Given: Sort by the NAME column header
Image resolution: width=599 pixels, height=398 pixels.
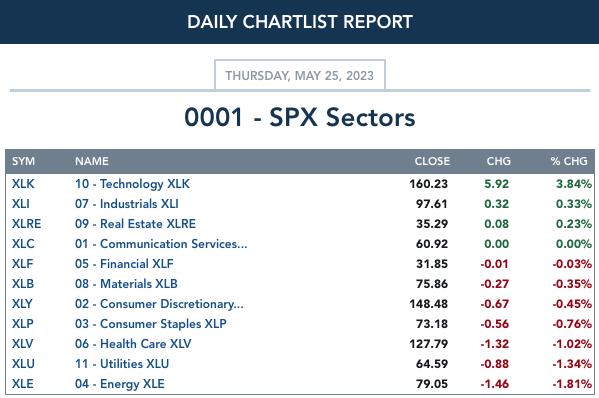Looking at the screenshot, I should point(92,161).
